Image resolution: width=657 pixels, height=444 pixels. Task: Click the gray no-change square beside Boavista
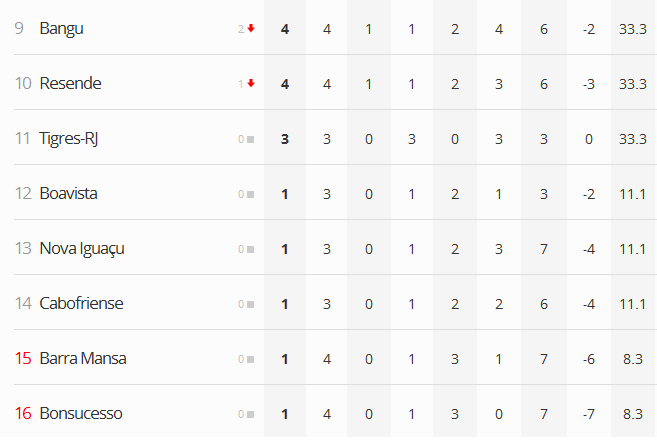coord(250,194)
